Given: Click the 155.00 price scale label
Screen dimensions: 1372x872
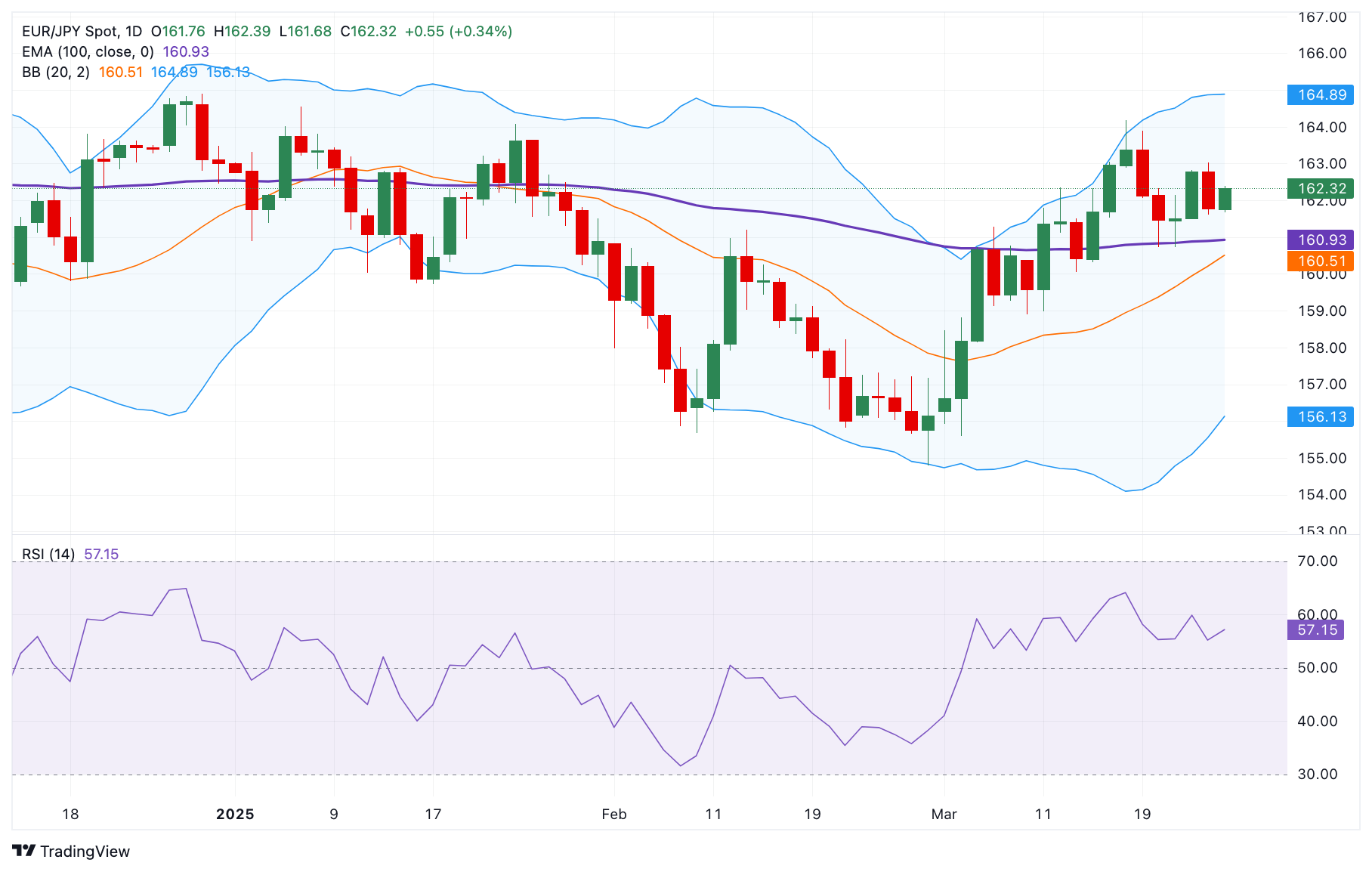Looking at the screenshot, I should (1321, 459).
